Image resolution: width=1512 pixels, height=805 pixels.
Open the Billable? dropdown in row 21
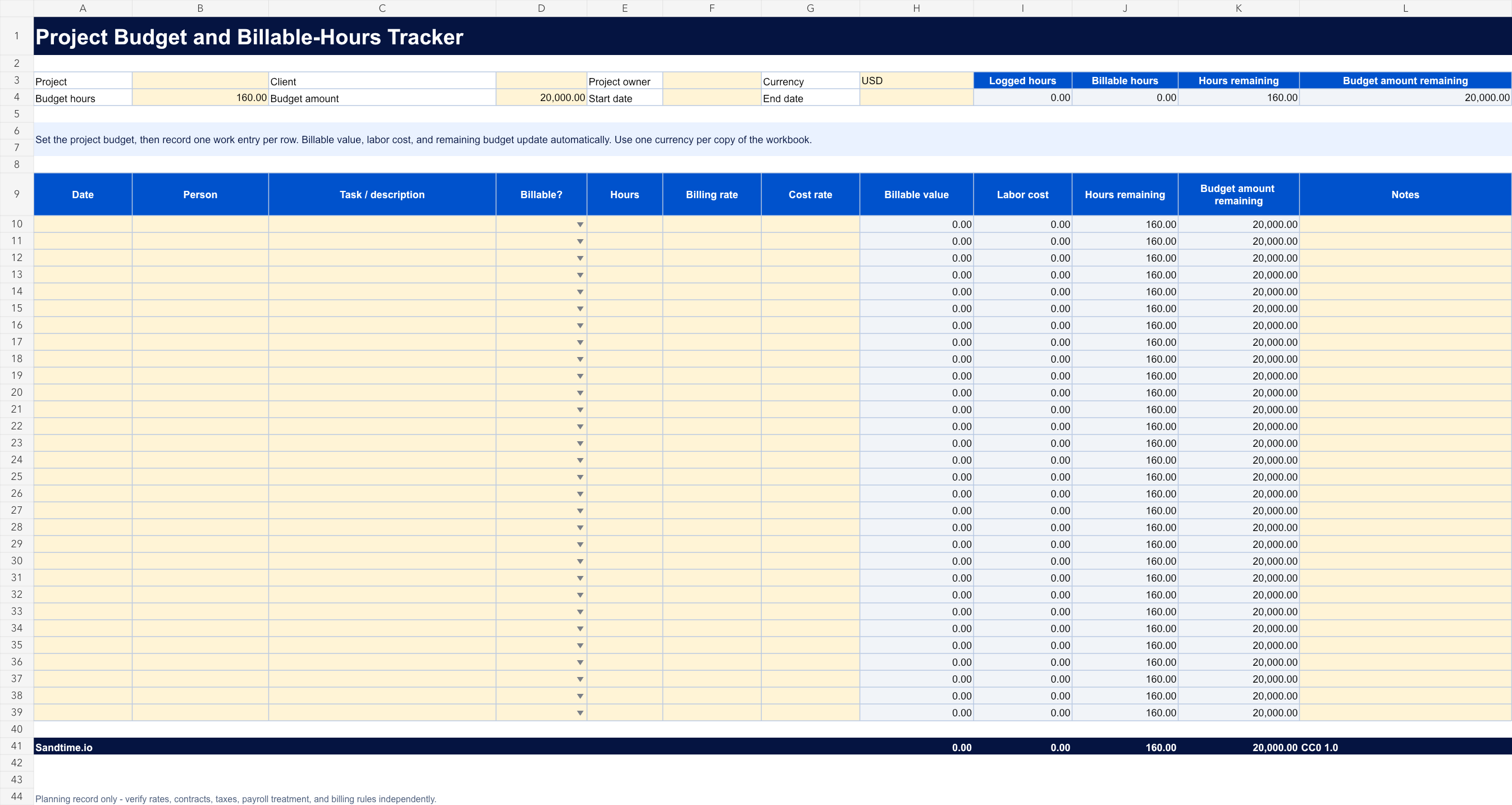[579, 410]
